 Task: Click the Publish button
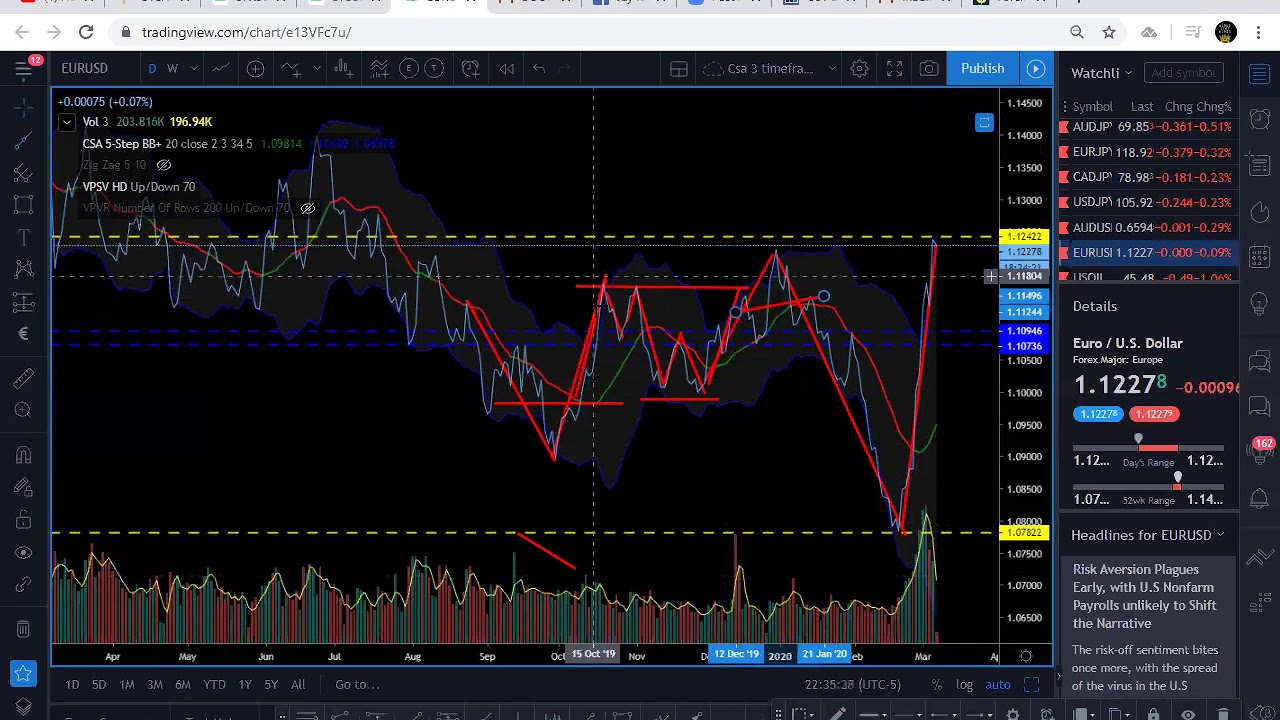click(982, 68)
